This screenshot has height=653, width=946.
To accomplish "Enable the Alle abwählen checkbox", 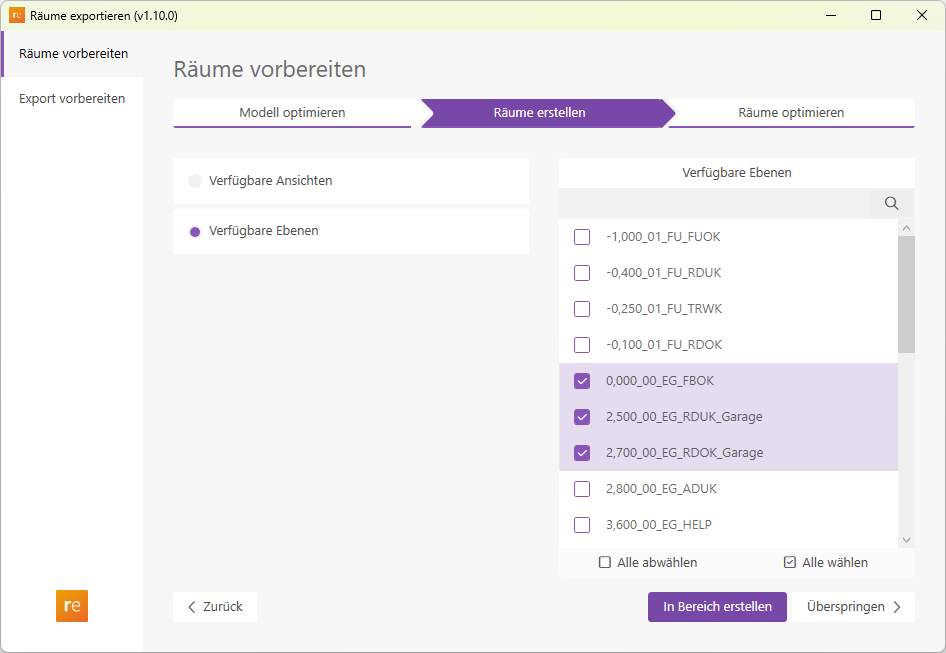I will click(604, 562).
